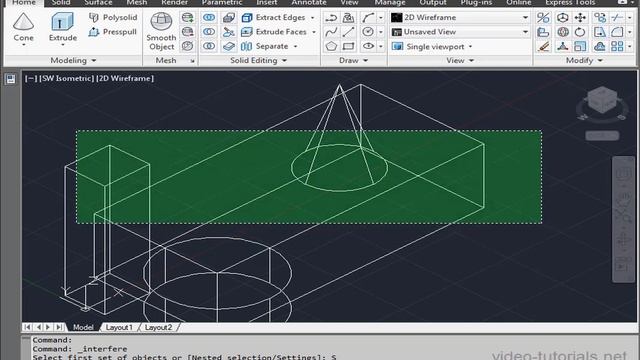Screen dimensions: 640x360
Task: Click the Stretch tool in Modify panel
Action: pos(600,32)
